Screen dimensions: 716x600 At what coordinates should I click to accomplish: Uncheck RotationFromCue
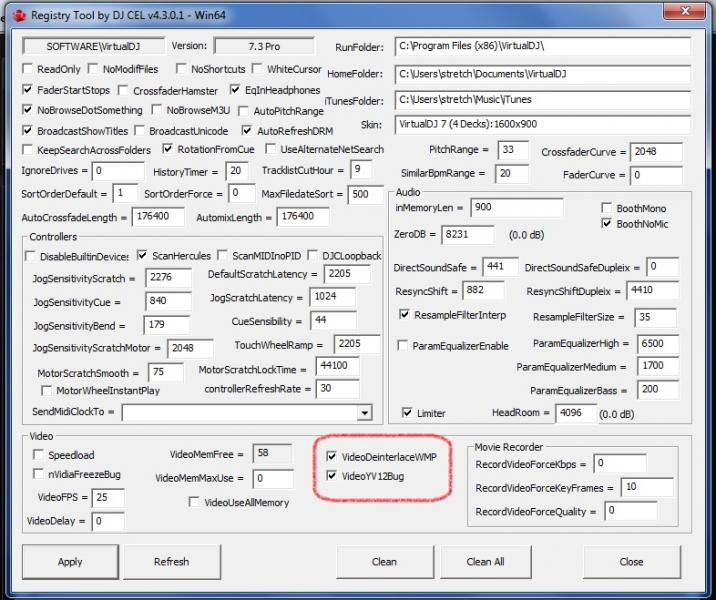[168, 149]
